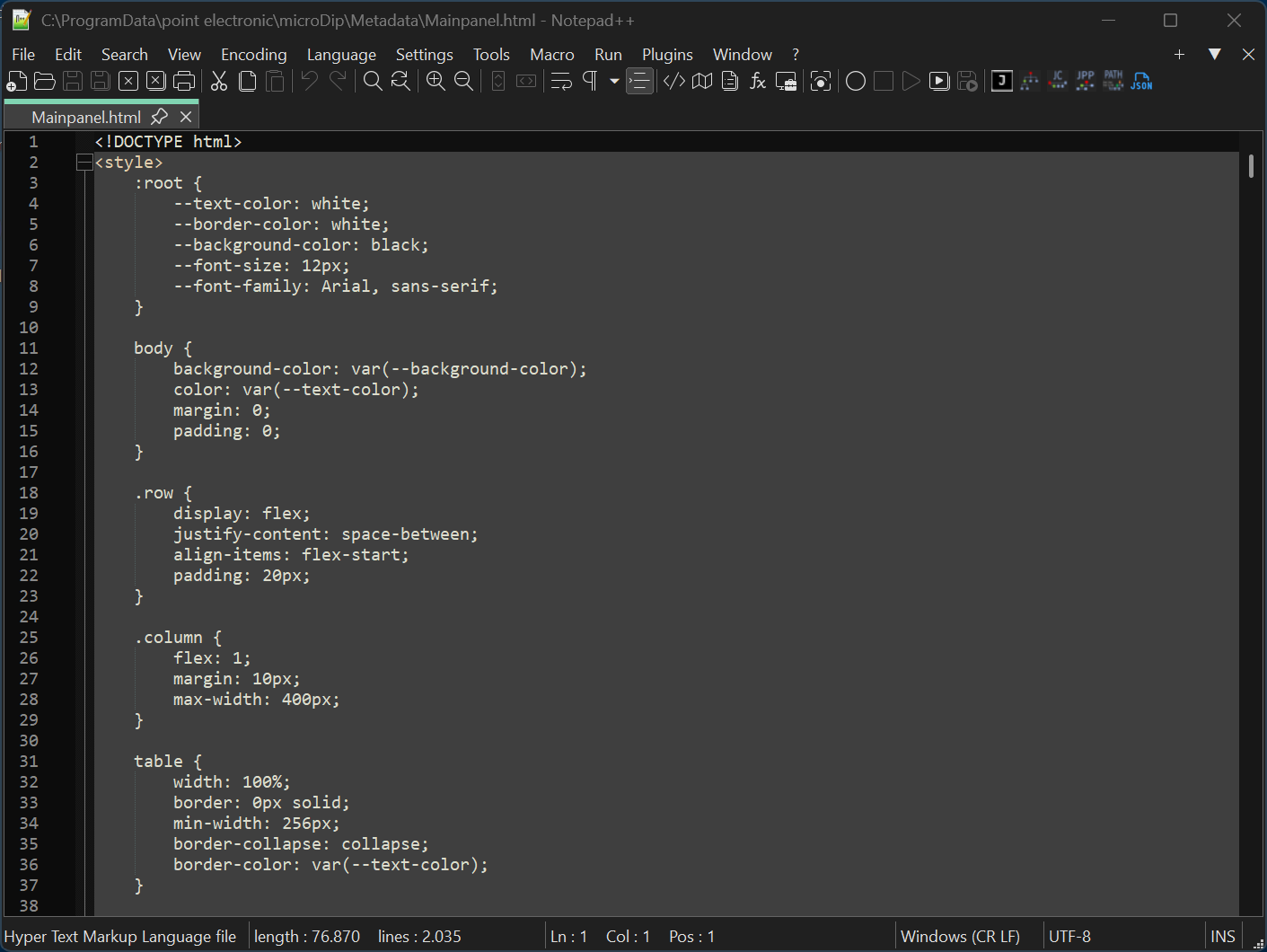Copy selection using the Copy icon
This screenshot has height=952, width=1267.
point(247,82)
